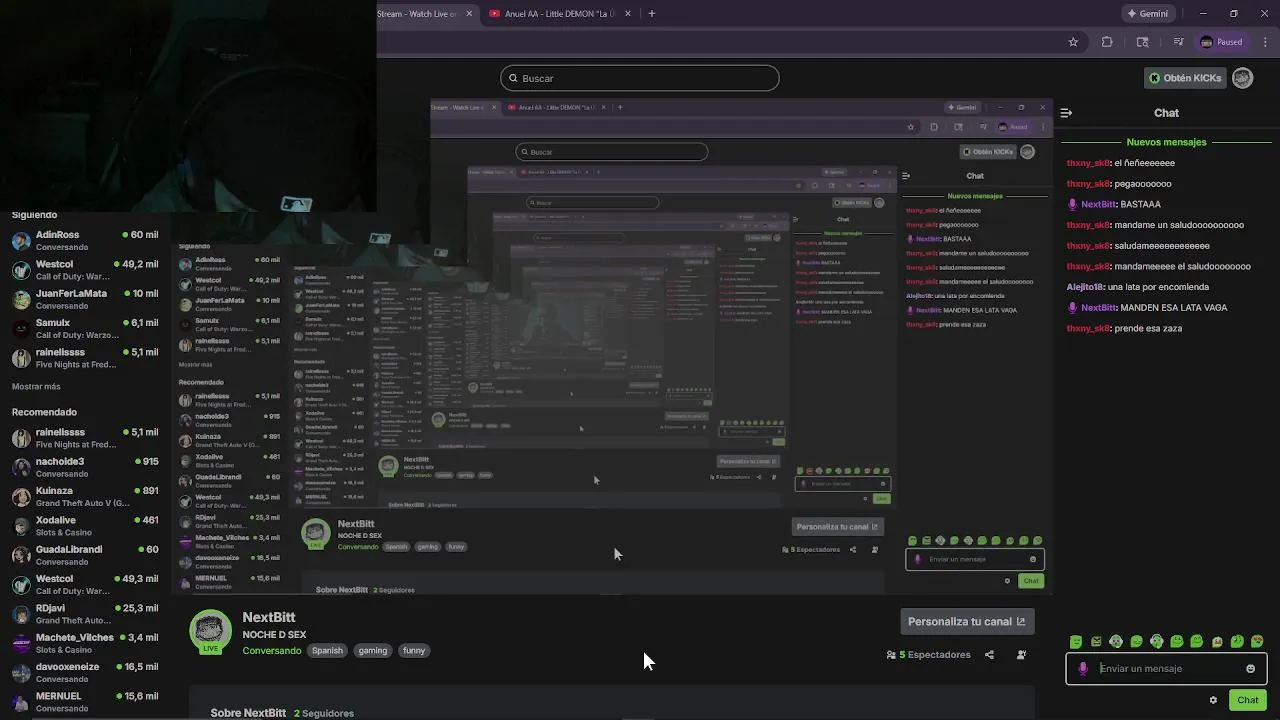Close the Stream - Watch Live tab

point(469,14)
